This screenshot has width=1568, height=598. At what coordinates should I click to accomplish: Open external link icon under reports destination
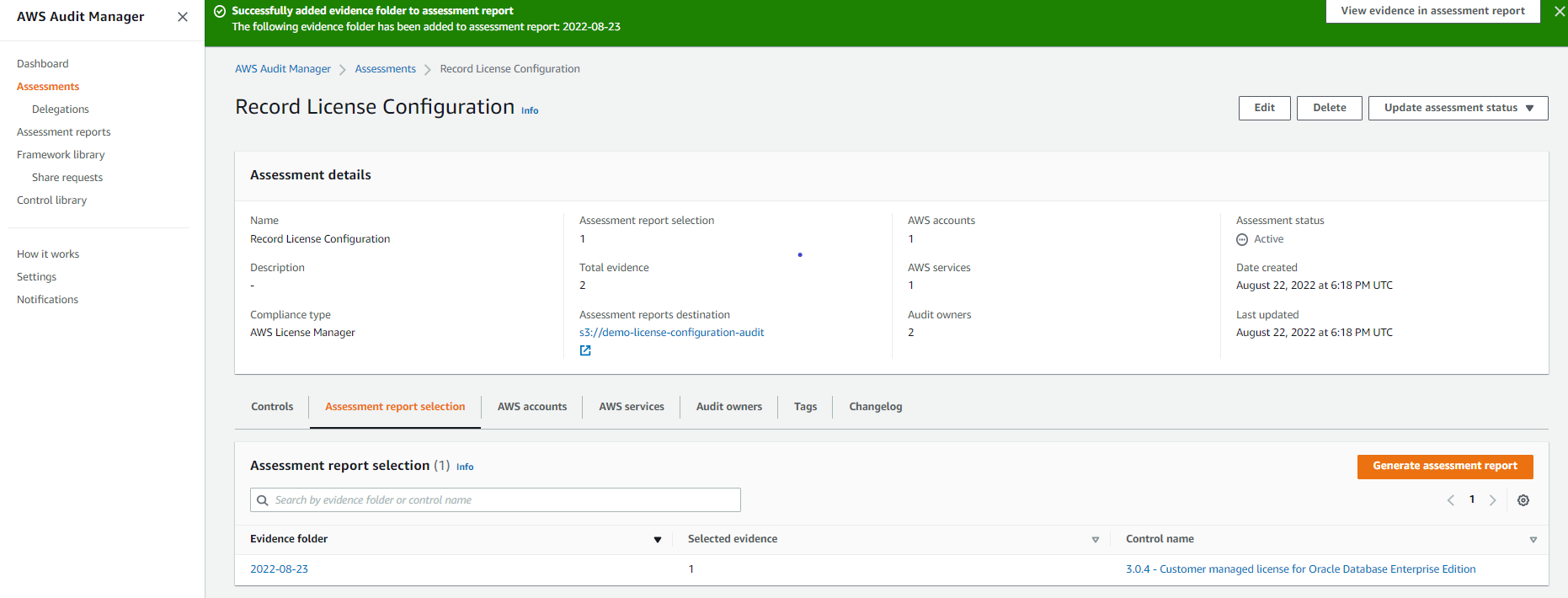tap(585, 350)
